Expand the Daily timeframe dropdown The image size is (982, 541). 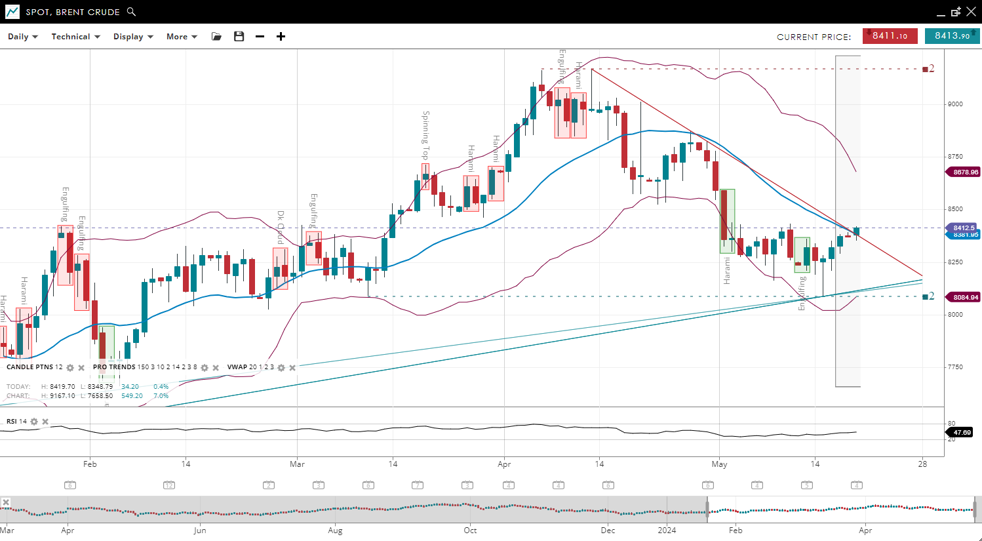click(x=22, y=37)
